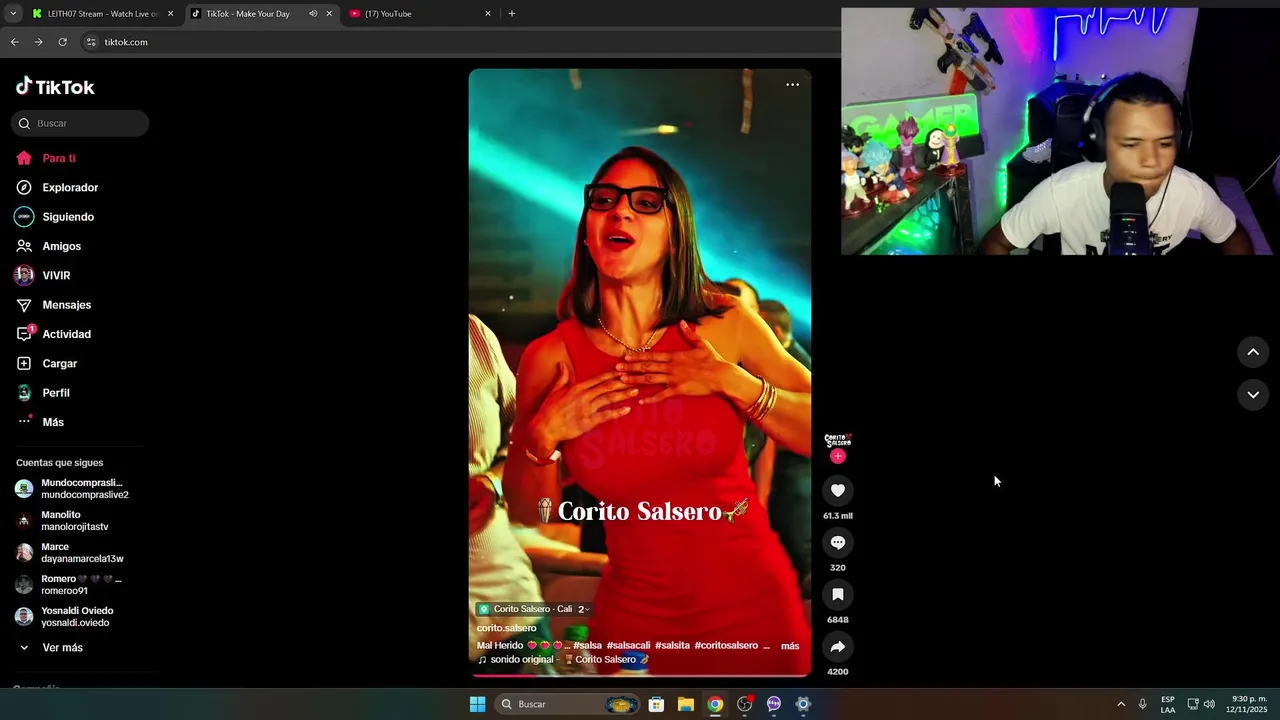Reload the page

[x=62, y=42]
